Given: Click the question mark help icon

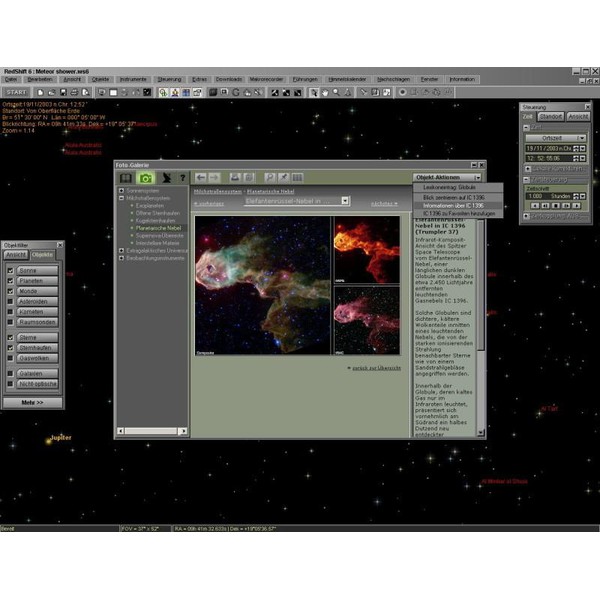Looking at the screenshot, I should [x=182, y=177].
